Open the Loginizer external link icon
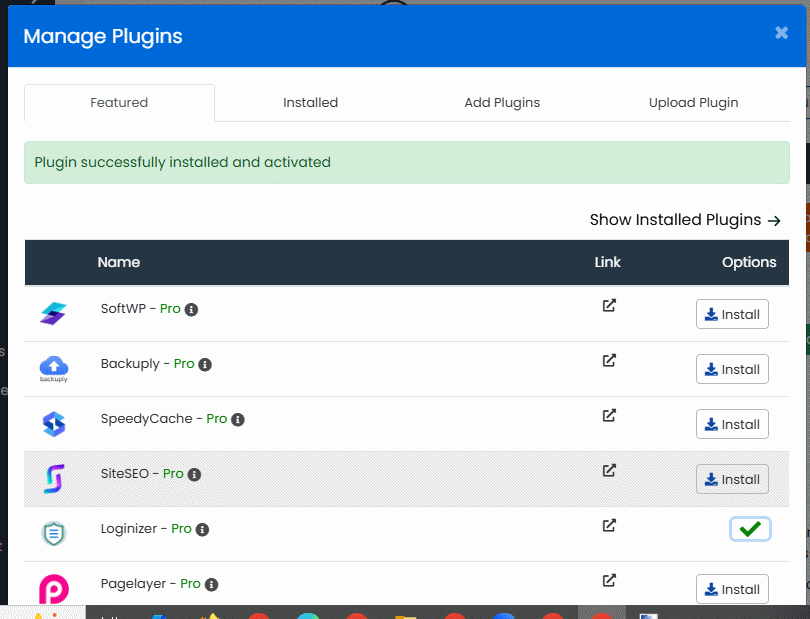 coord(609,525)
